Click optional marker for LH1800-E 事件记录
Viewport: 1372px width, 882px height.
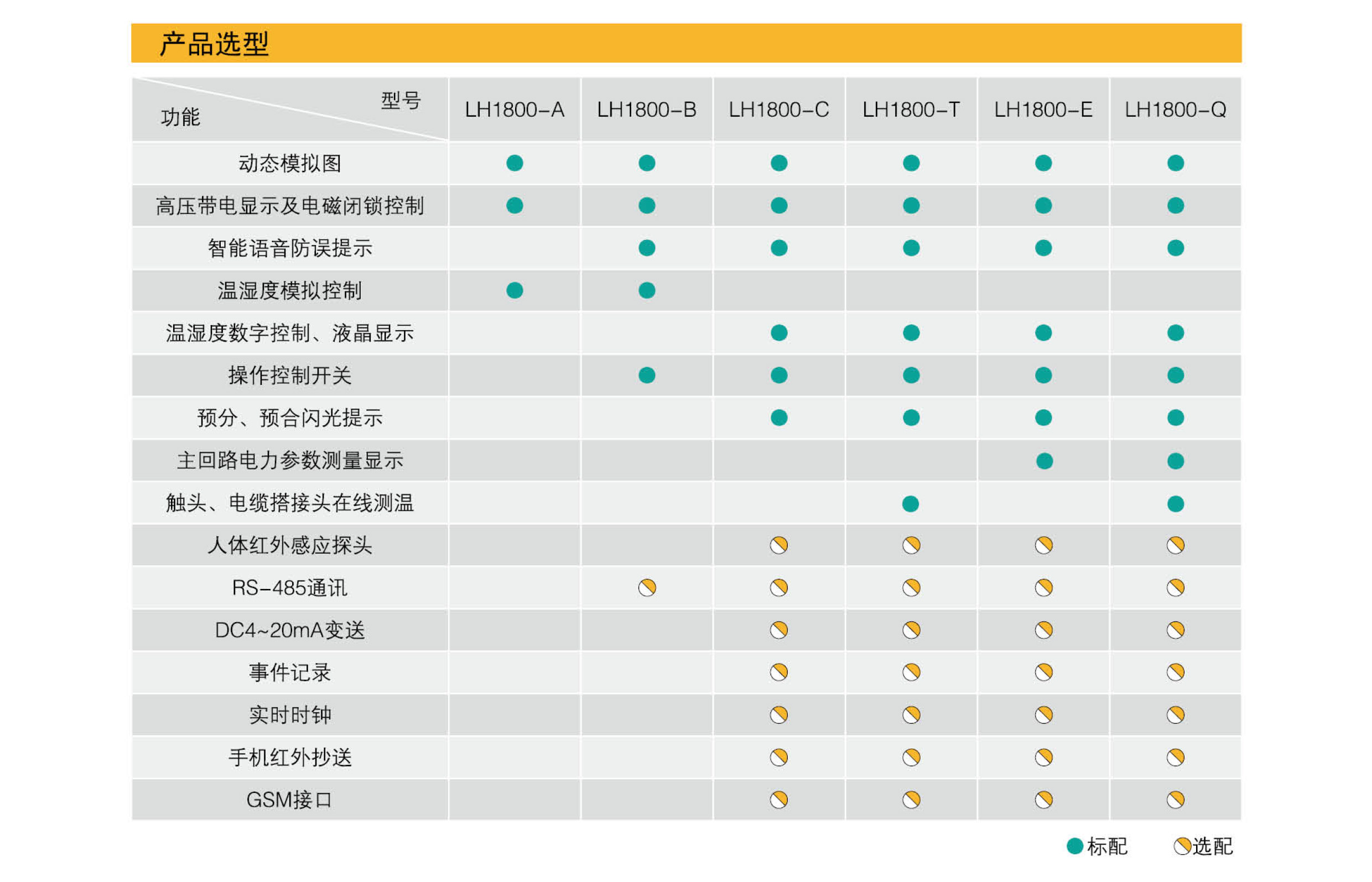(x=1043, y=672)
